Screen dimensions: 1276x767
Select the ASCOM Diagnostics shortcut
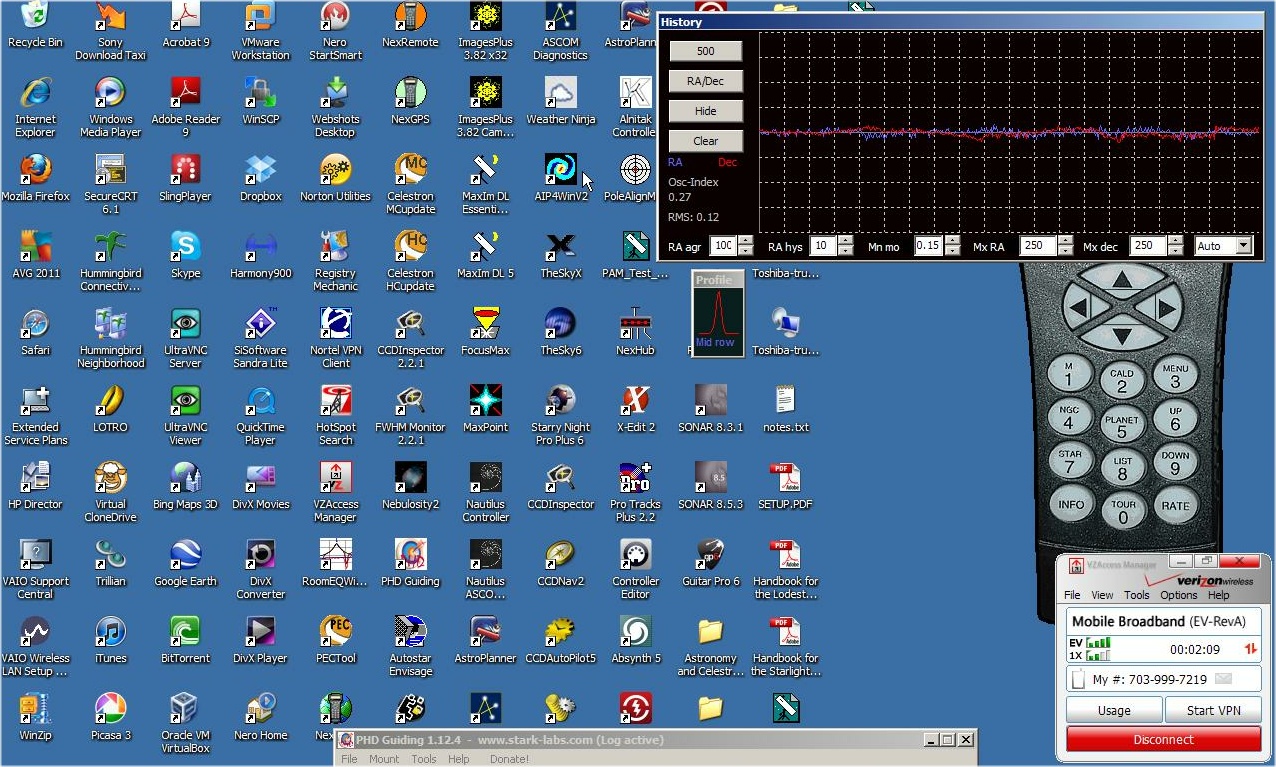[560, 30]
